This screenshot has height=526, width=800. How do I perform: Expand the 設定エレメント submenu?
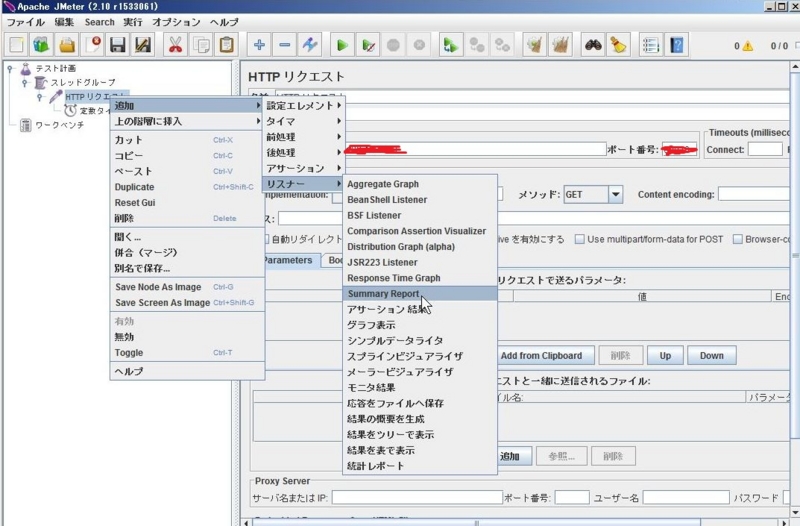tap(304, 106)
